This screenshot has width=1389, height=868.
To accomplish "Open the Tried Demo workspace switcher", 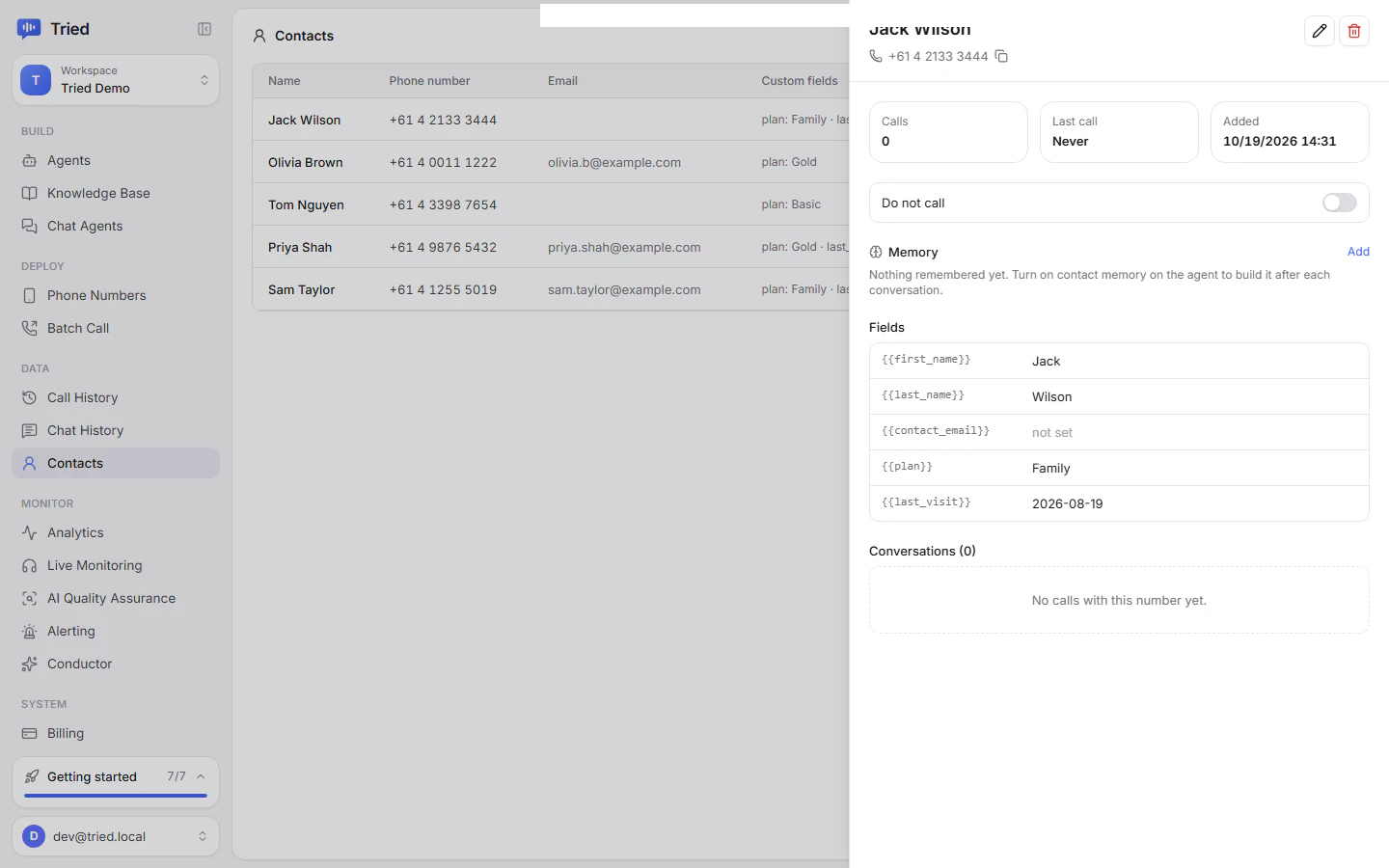I will click(116, 80).
